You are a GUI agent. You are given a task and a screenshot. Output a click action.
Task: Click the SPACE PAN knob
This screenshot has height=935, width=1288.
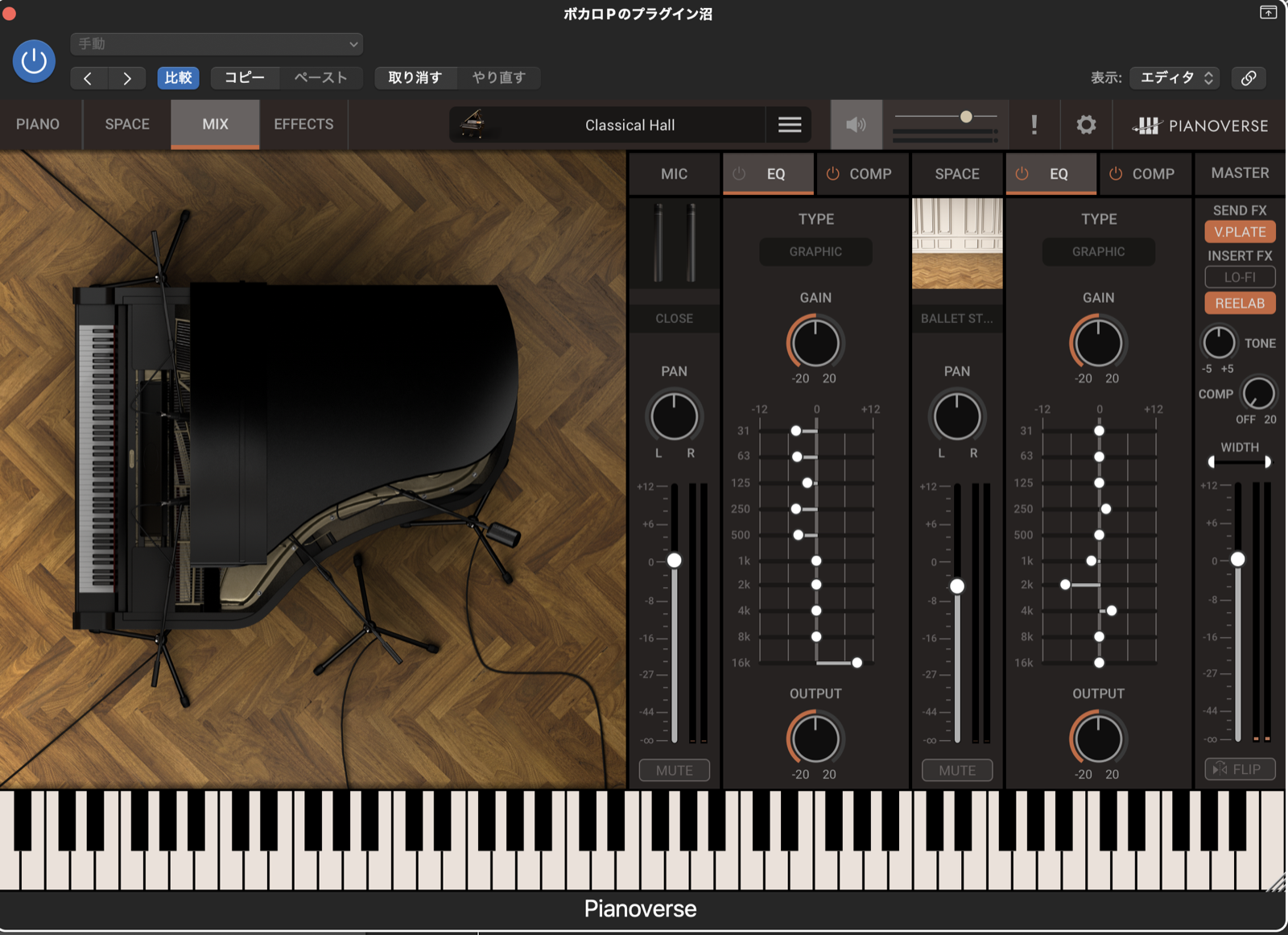(957, 416)
